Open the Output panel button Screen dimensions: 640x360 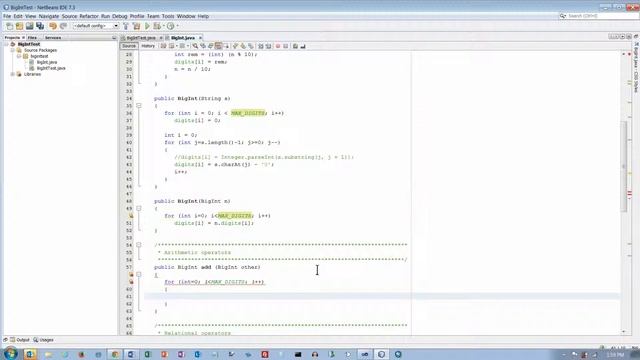[x=20, y=340]
